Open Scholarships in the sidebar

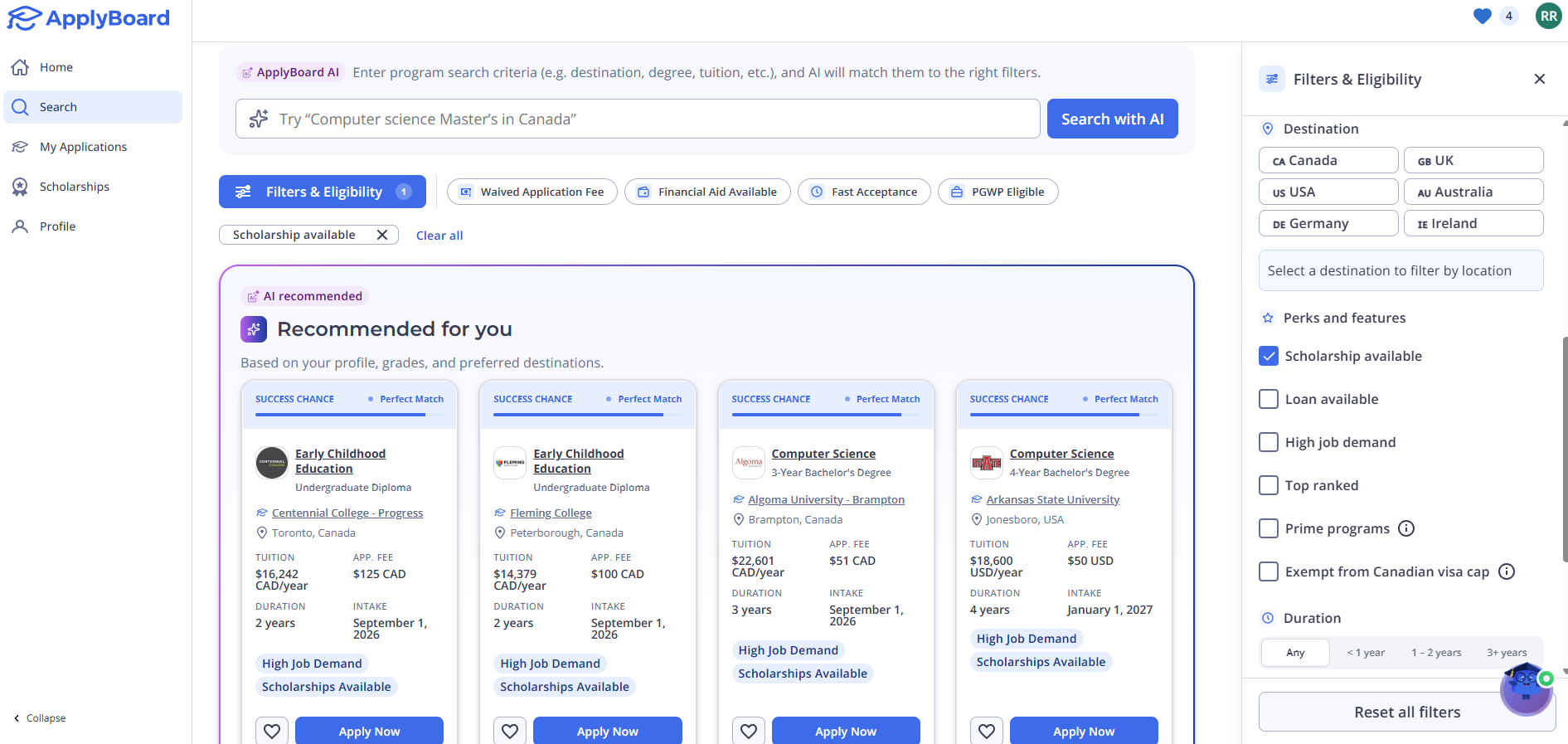(93, 187)
